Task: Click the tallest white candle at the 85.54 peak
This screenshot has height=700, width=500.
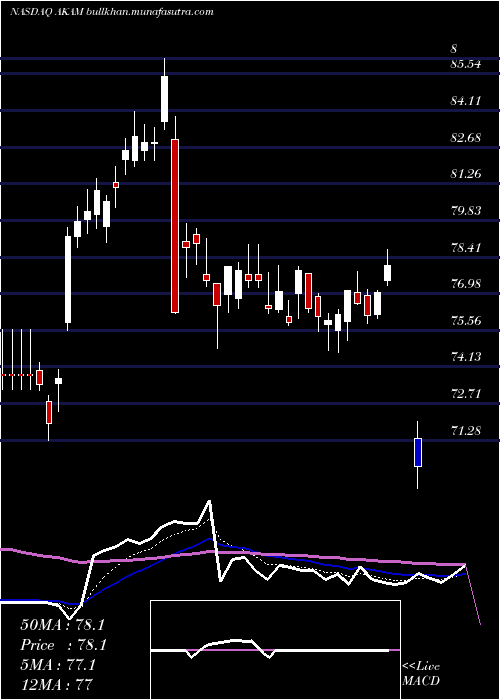Action: click(164, 99)
